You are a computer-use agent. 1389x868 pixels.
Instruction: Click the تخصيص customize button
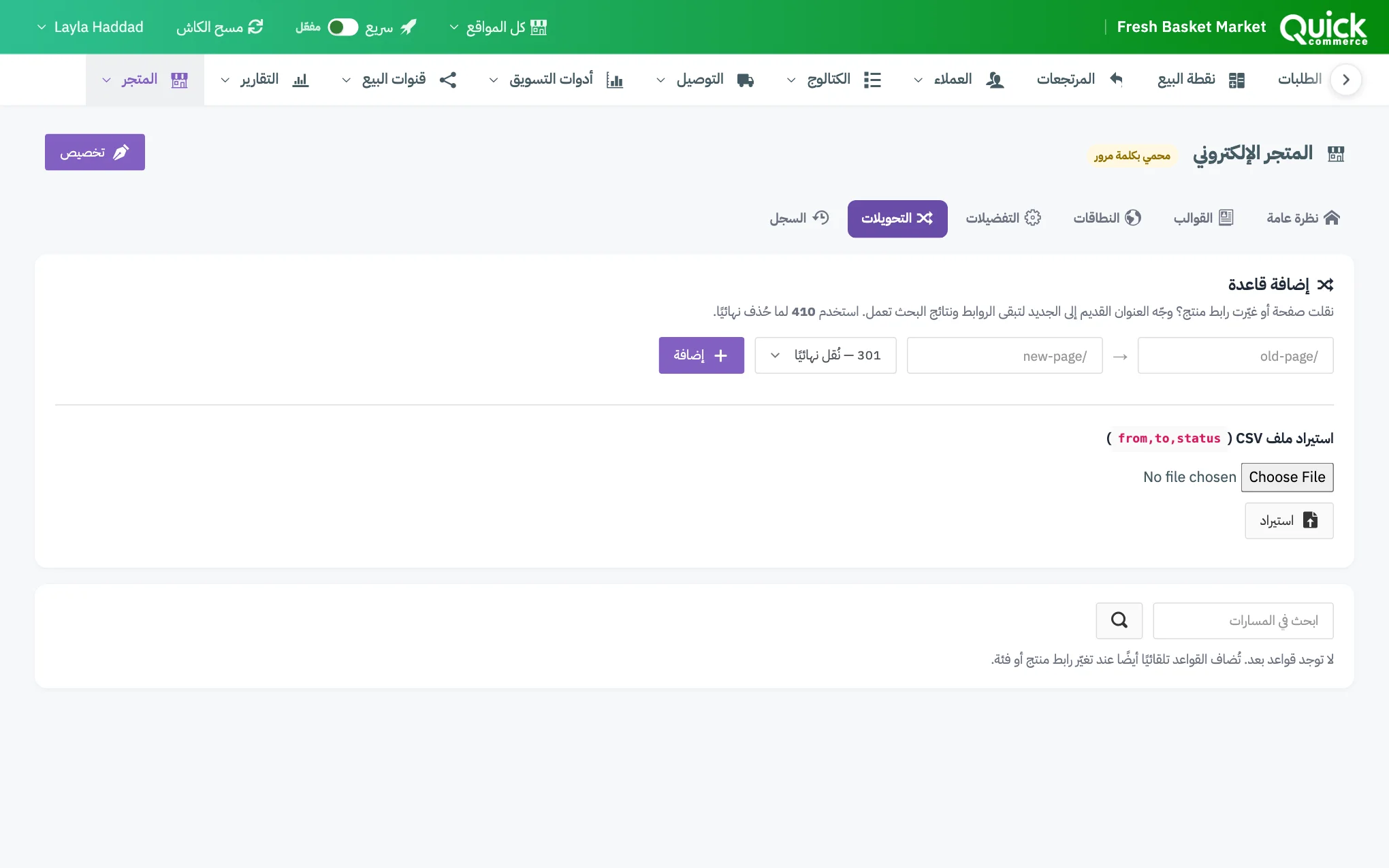pyautogui.click(x=95, y=152)
